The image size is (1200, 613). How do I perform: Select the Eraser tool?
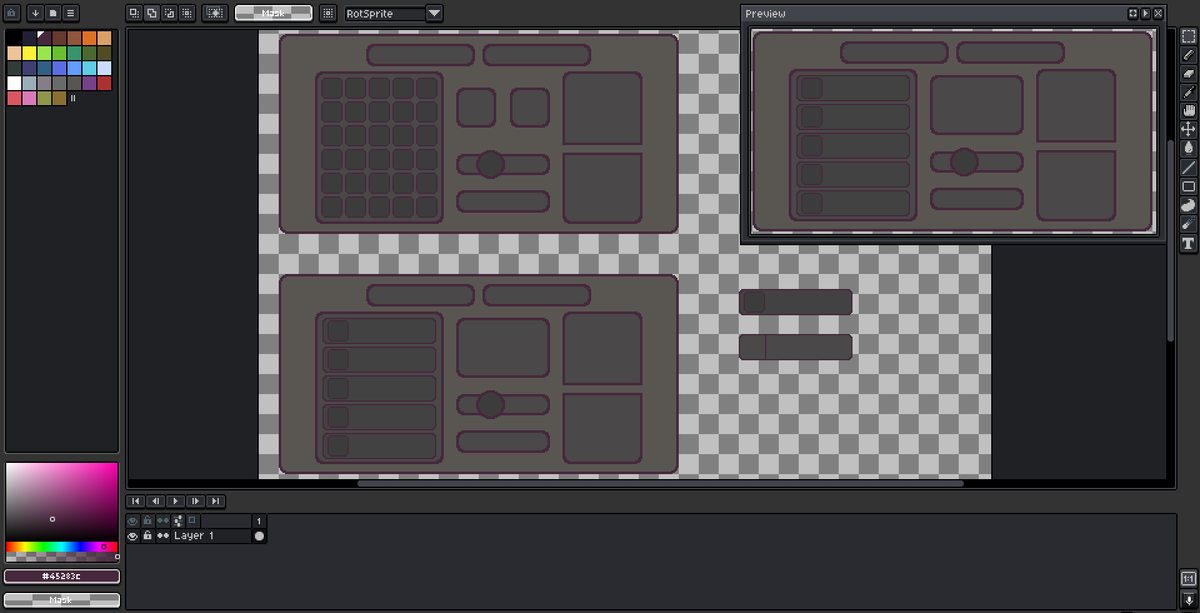tap(1188, 74)
